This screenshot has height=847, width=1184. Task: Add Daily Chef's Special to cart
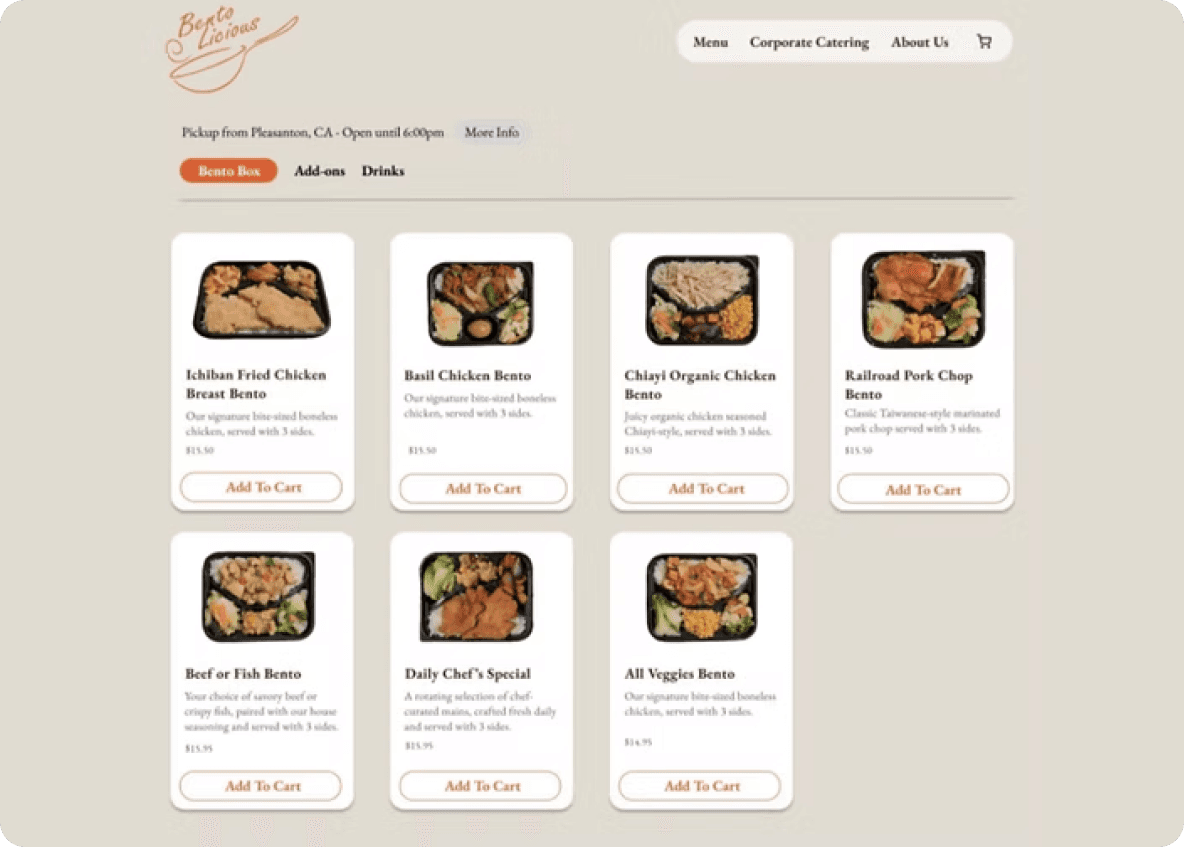click(480, 786)
